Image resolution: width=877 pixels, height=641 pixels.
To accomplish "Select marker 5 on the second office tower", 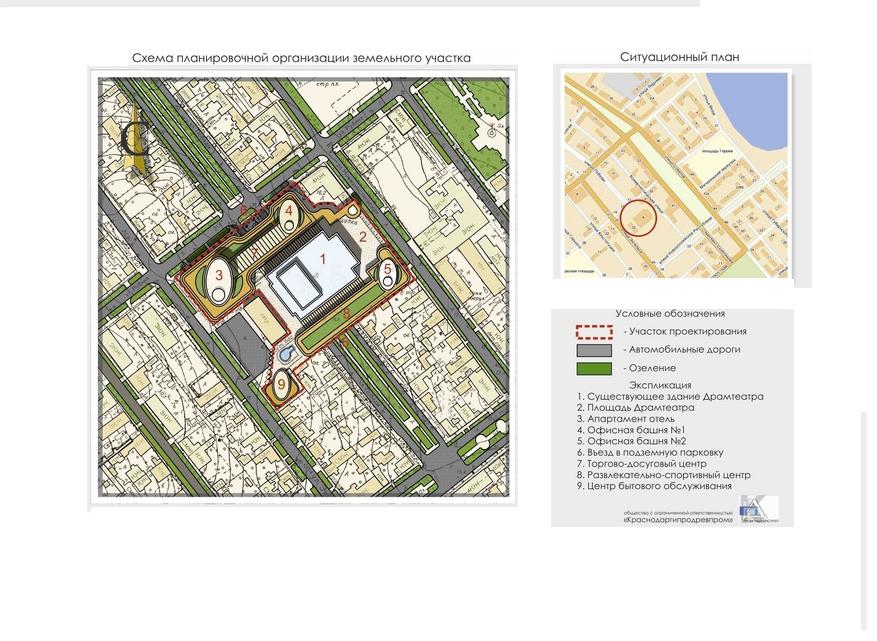I will pyautogui.click(x=388, y=270).
